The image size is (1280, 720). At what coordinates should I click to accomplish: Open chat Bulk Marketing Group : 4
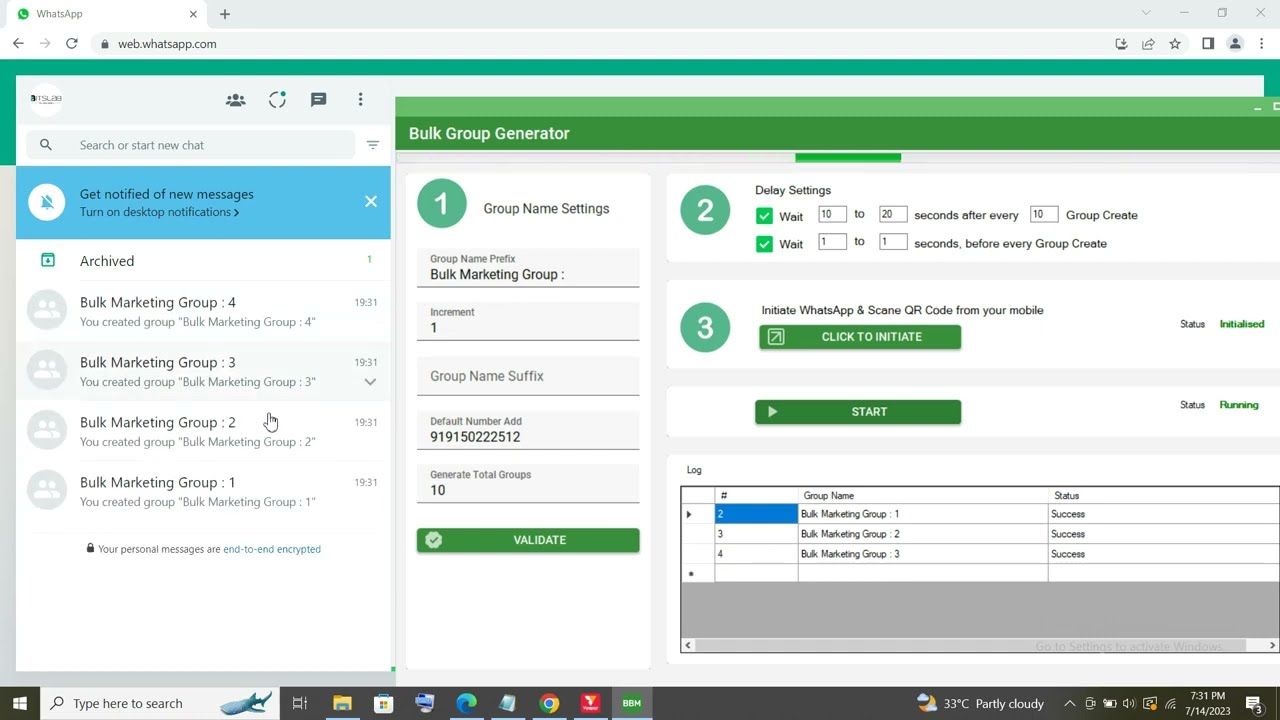tap(203, 311)
